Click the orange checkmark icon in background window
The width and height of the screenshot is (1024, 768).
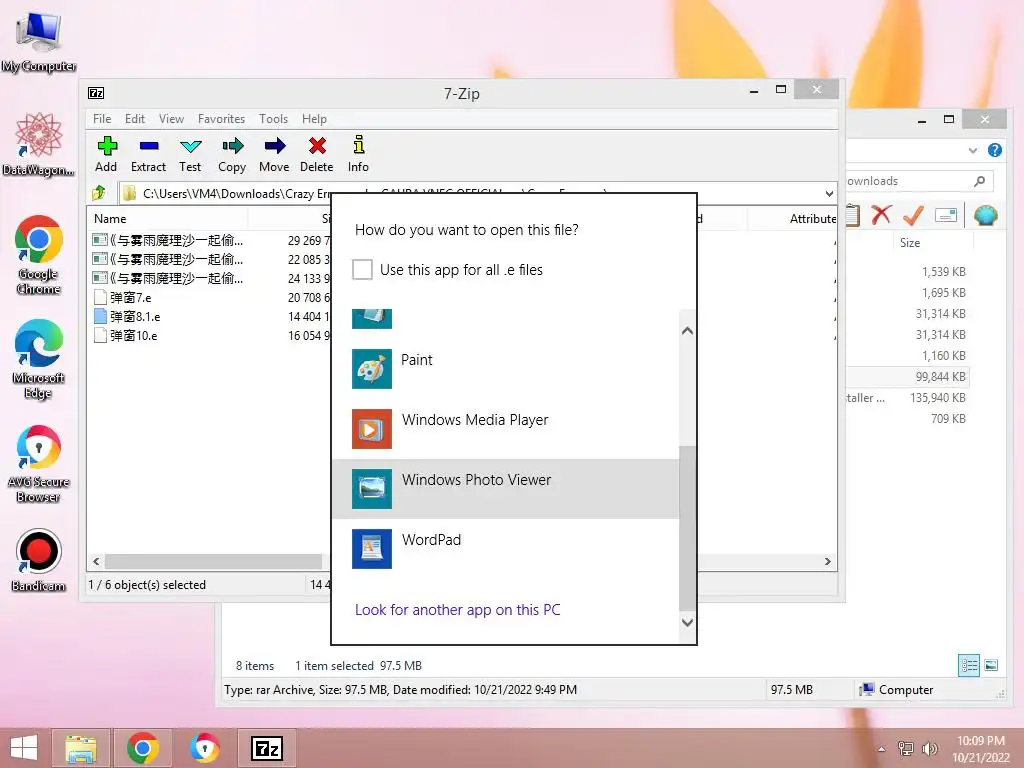[x=913, y=214]
